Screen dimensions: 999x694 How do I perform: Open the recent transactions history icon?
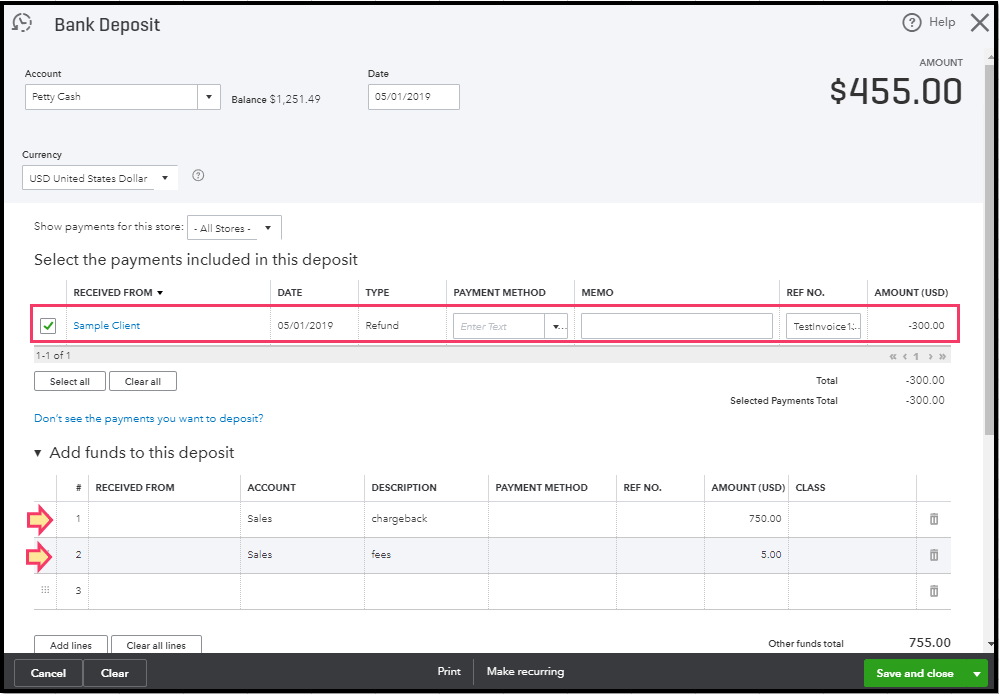21,24
